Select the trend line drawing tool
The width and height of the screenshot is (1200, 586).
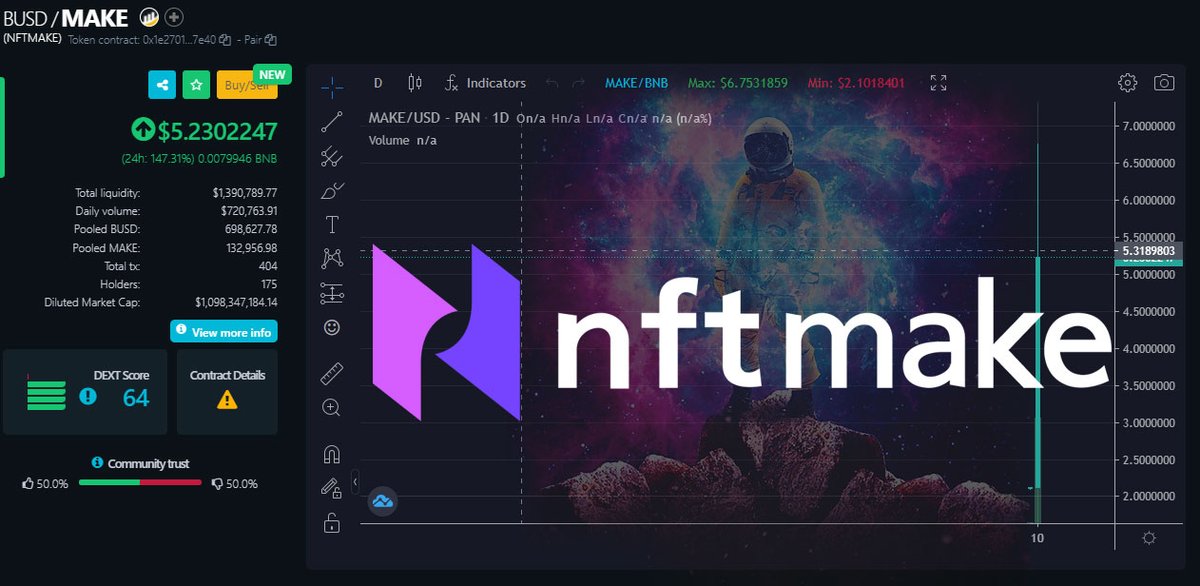pos(332,122)
